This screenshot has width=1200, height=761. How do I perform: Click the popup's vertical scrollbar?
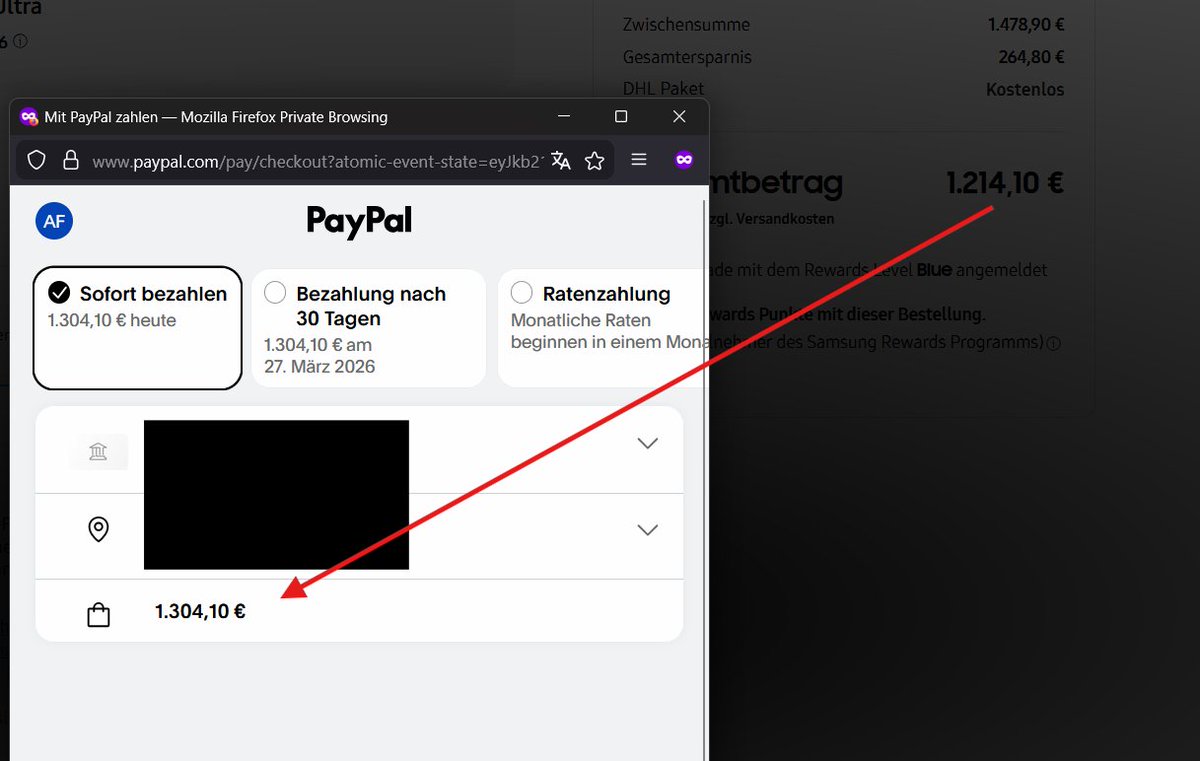706,473
